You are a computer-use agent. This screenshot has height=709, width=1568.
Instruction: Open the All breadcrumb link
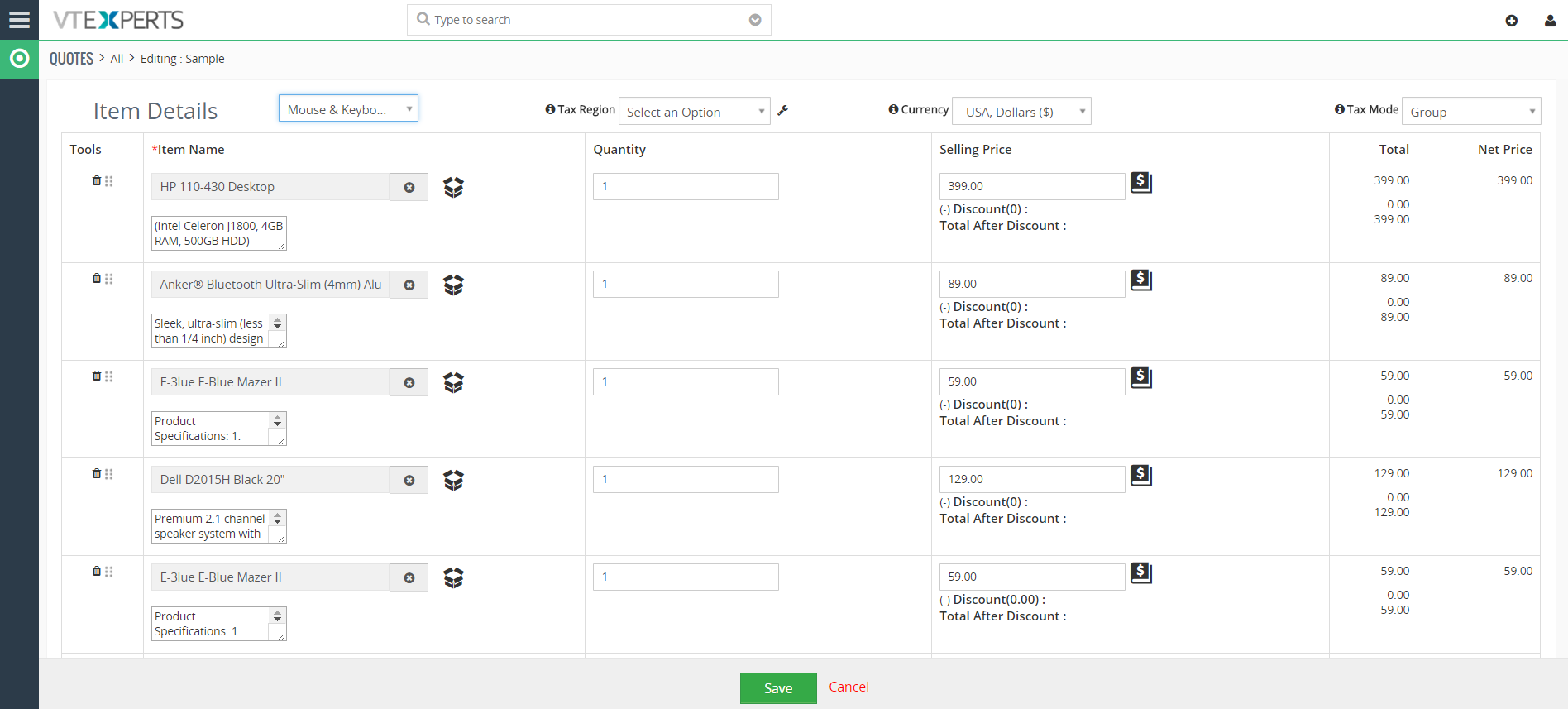[x=117, y=59]
